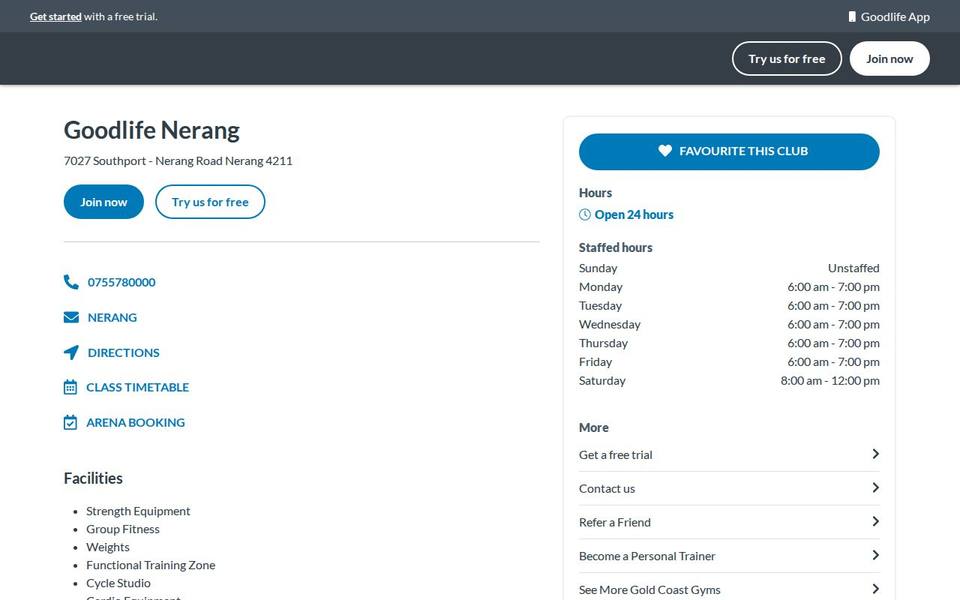The width and height of the screenshot is (960, 600).
Task: Click the Wednesday day label
Action: click(610, 324)
